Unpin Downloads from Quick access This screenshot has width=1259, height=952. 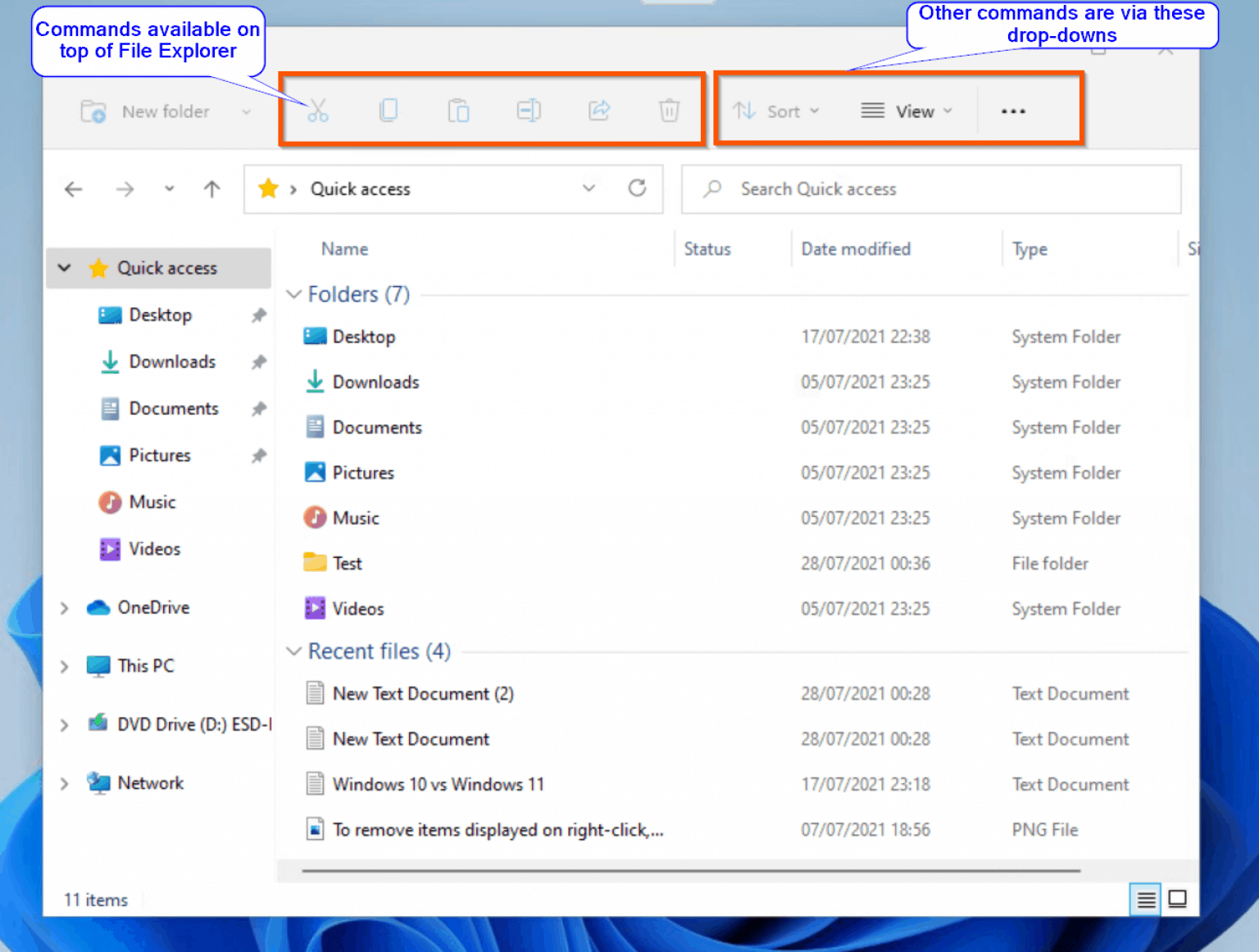click(259, 361)
